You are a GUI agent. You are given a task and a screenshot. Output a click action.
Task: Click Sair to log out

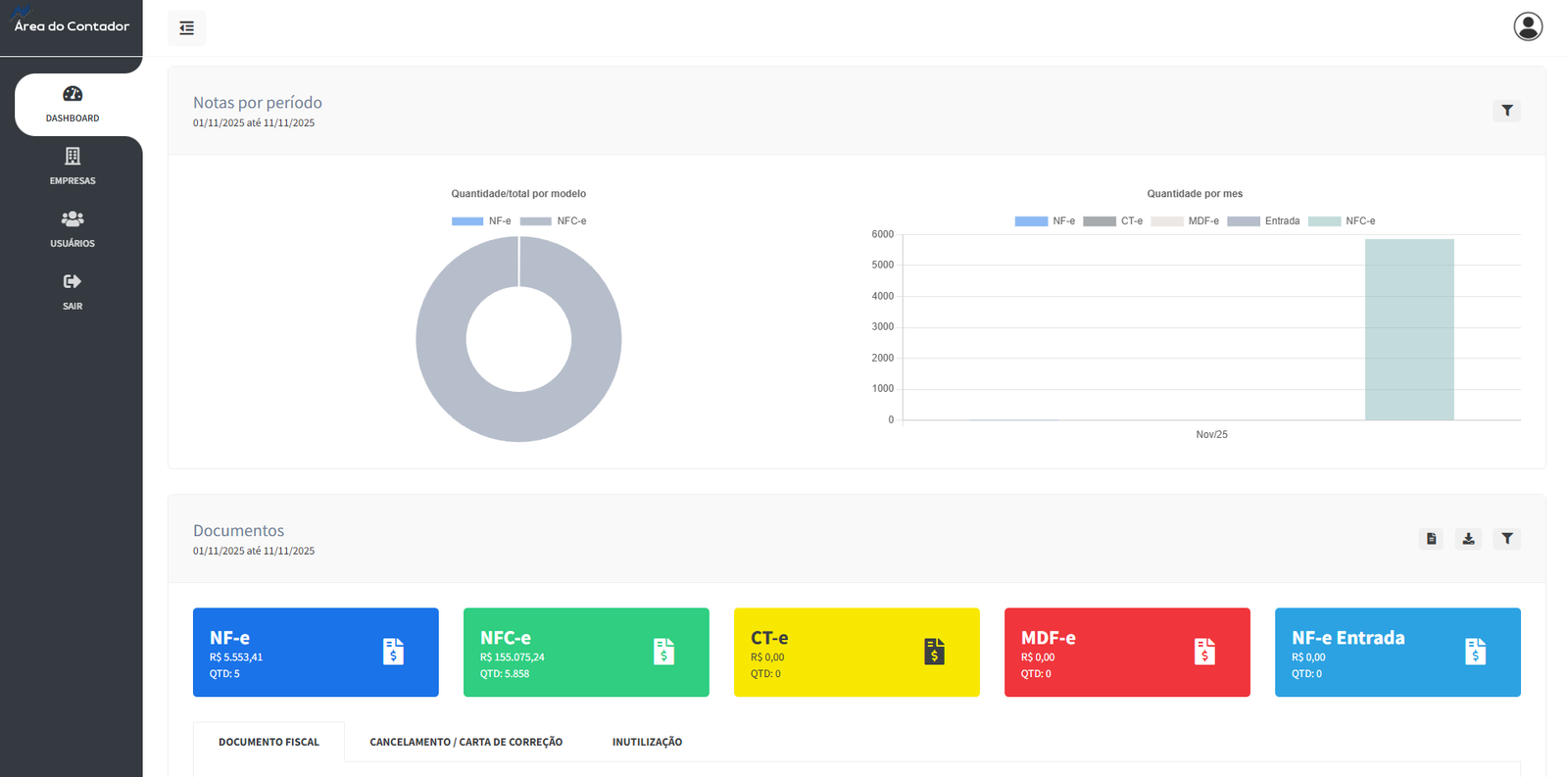[x=73, y=292]
